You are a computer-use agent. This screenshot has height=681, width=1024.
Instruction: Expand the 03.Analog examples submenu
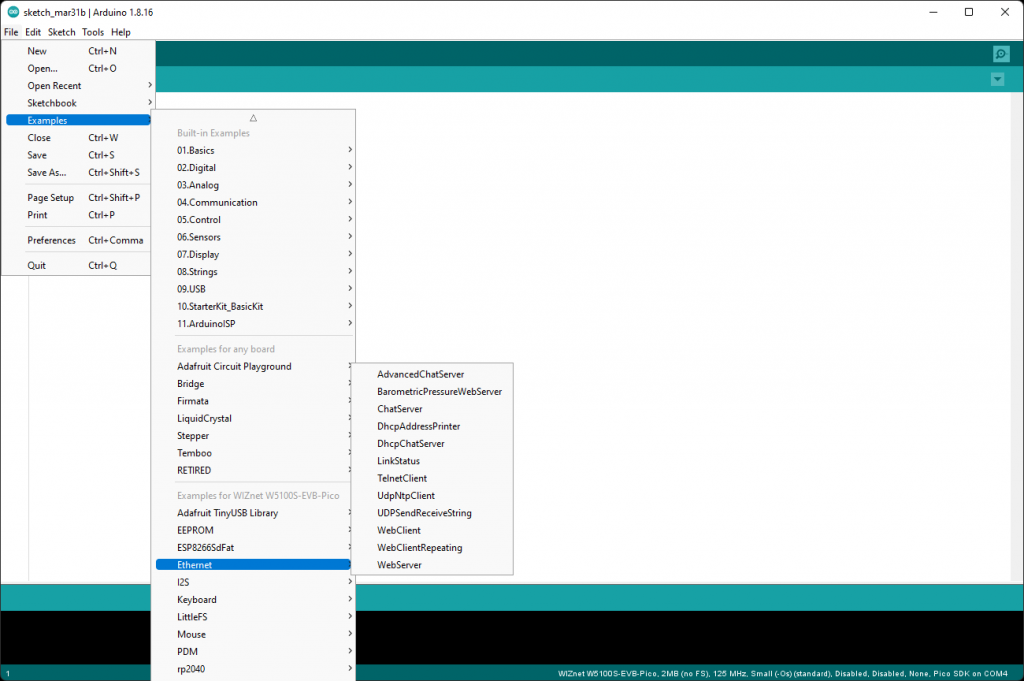tap(253, 185)
